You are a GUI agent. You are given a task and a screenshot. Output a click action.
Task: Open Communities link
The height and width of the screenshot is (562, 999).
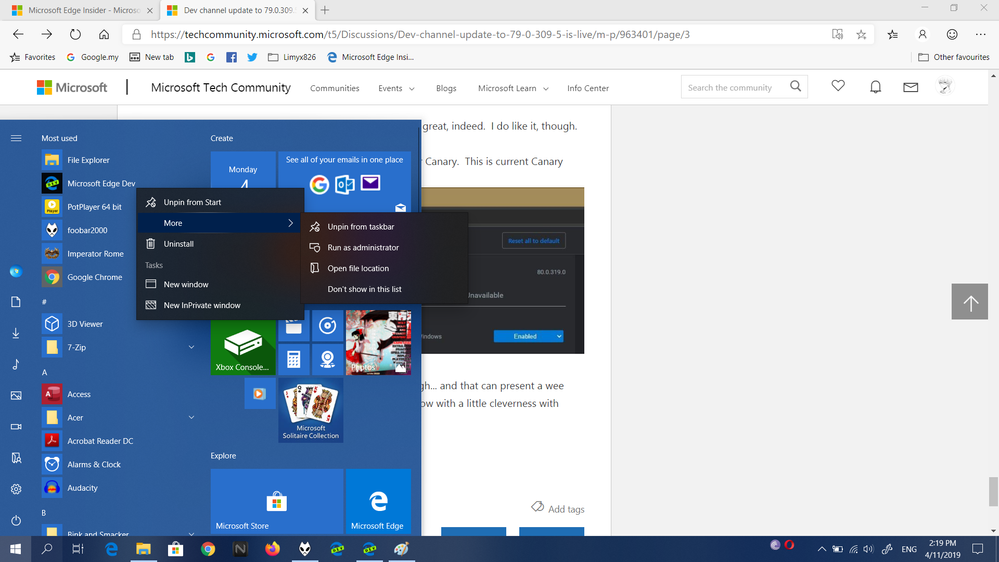pyautogui.click(x=334, y=88)
